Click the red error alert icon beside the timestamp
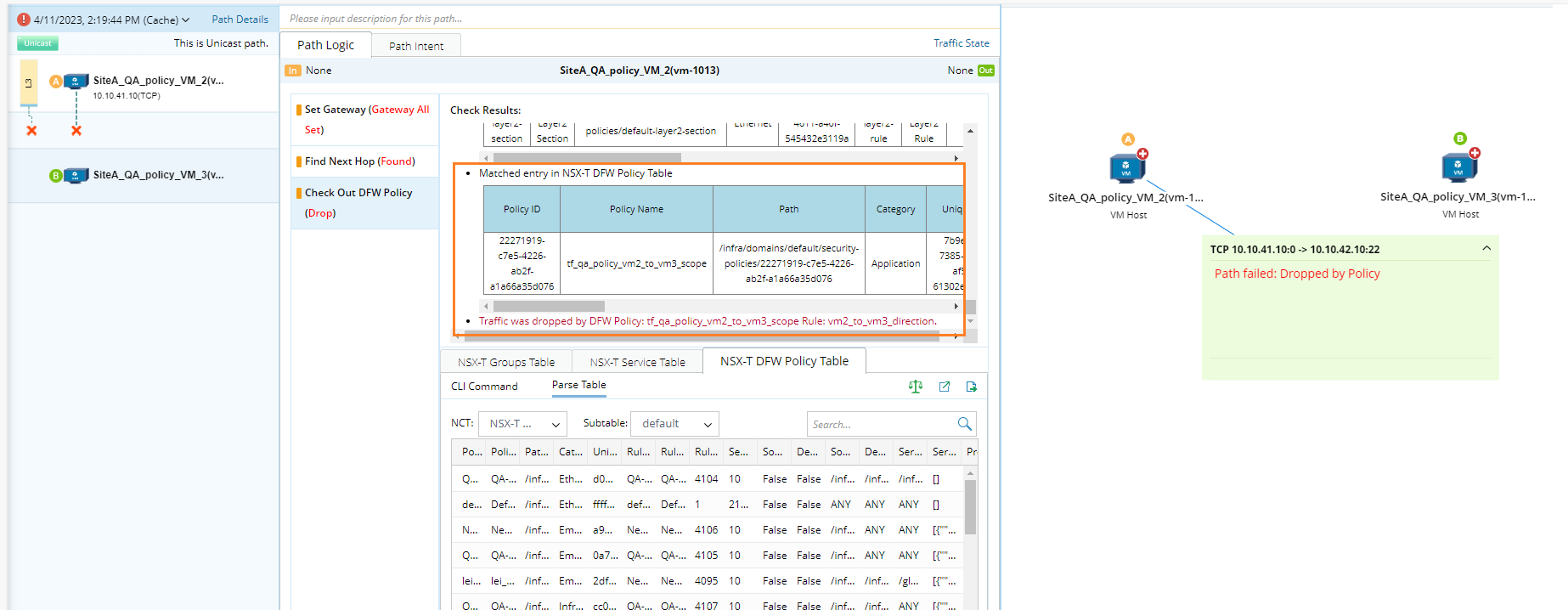 [24, 20]
